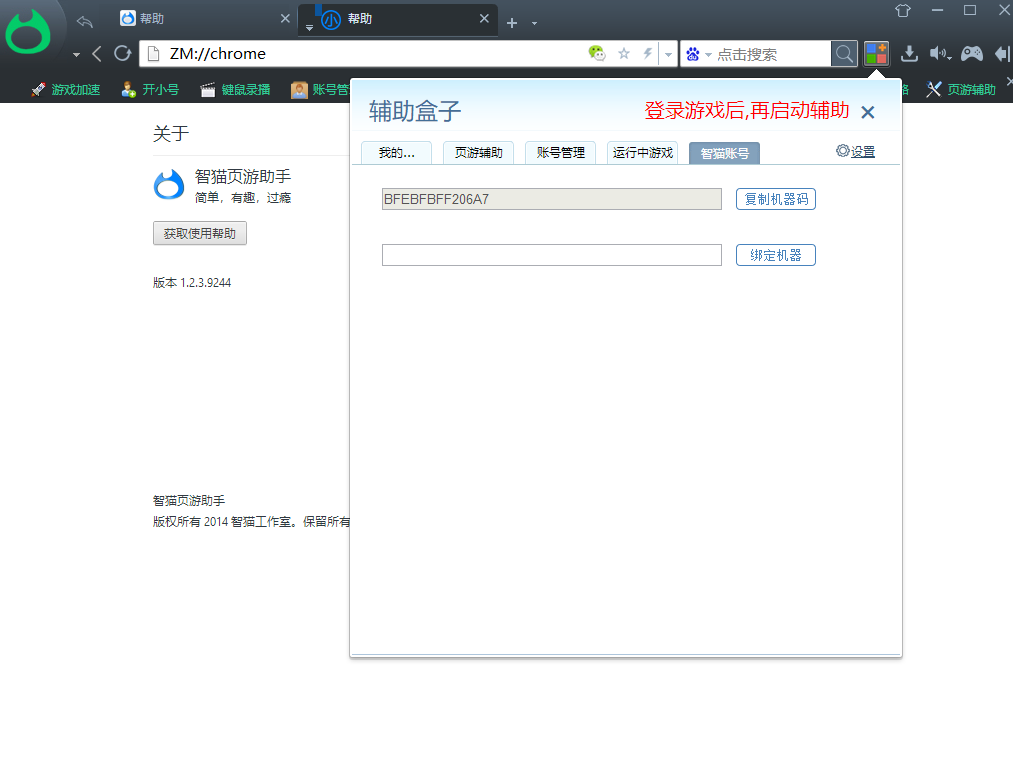Open the tab list dropdown next to new tab

pyautogui.click(x=534, y=23)
